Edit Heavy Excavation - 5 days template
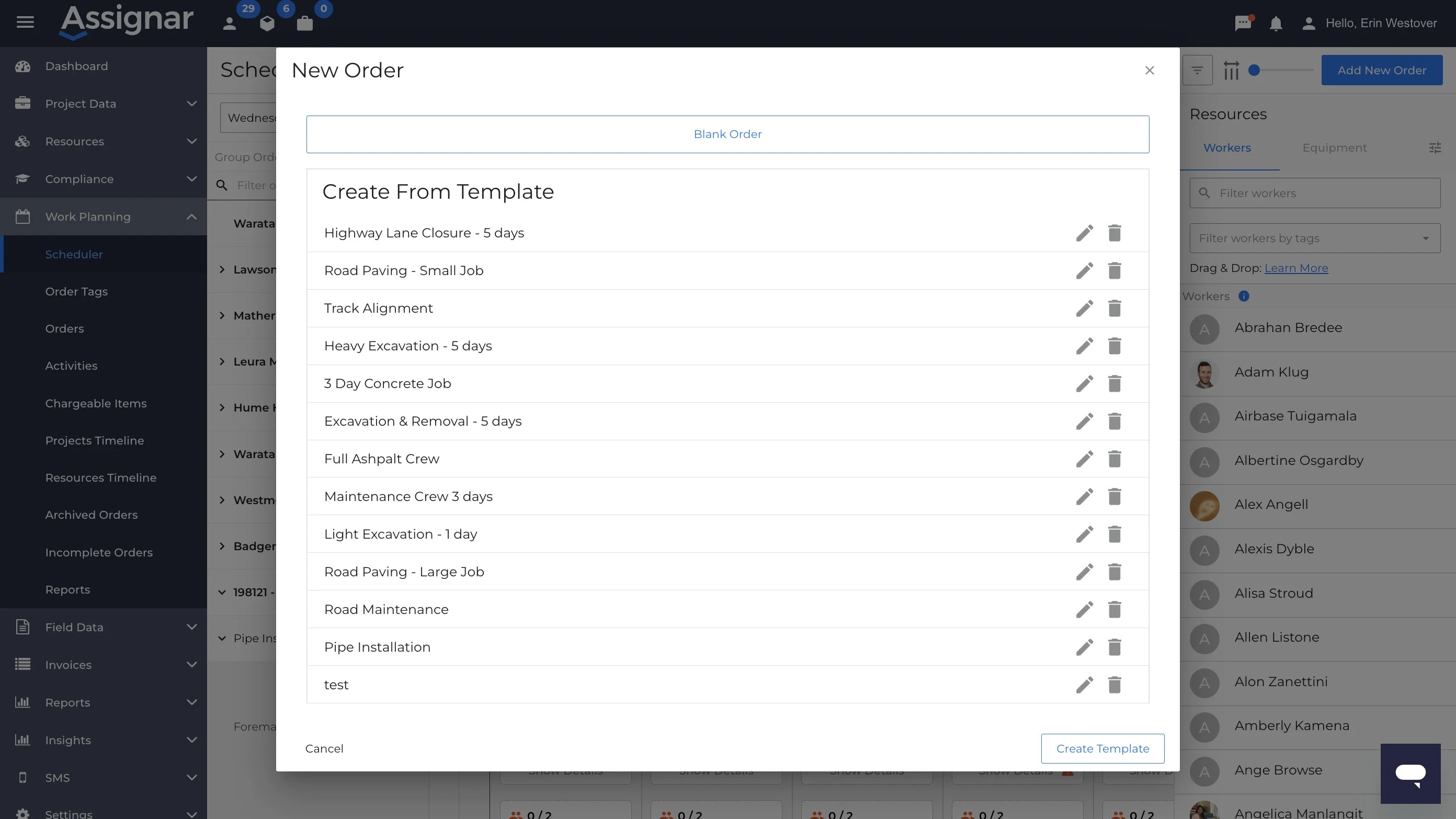This screenshot has width=1456, height=819. [x=1084, y=346]
